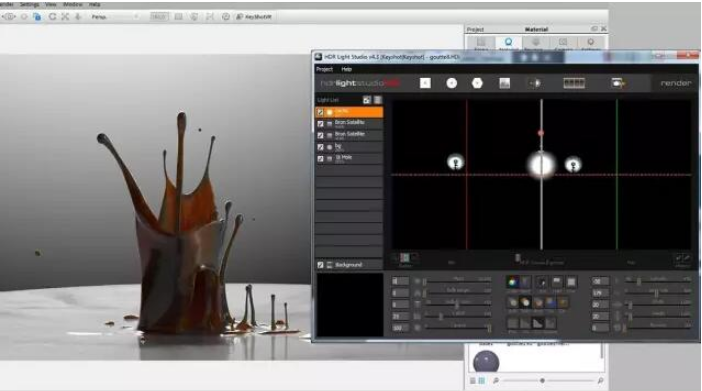Select the first Bron Satellite light row
Viewport: 702px width, 391px height.
(349, 124)
